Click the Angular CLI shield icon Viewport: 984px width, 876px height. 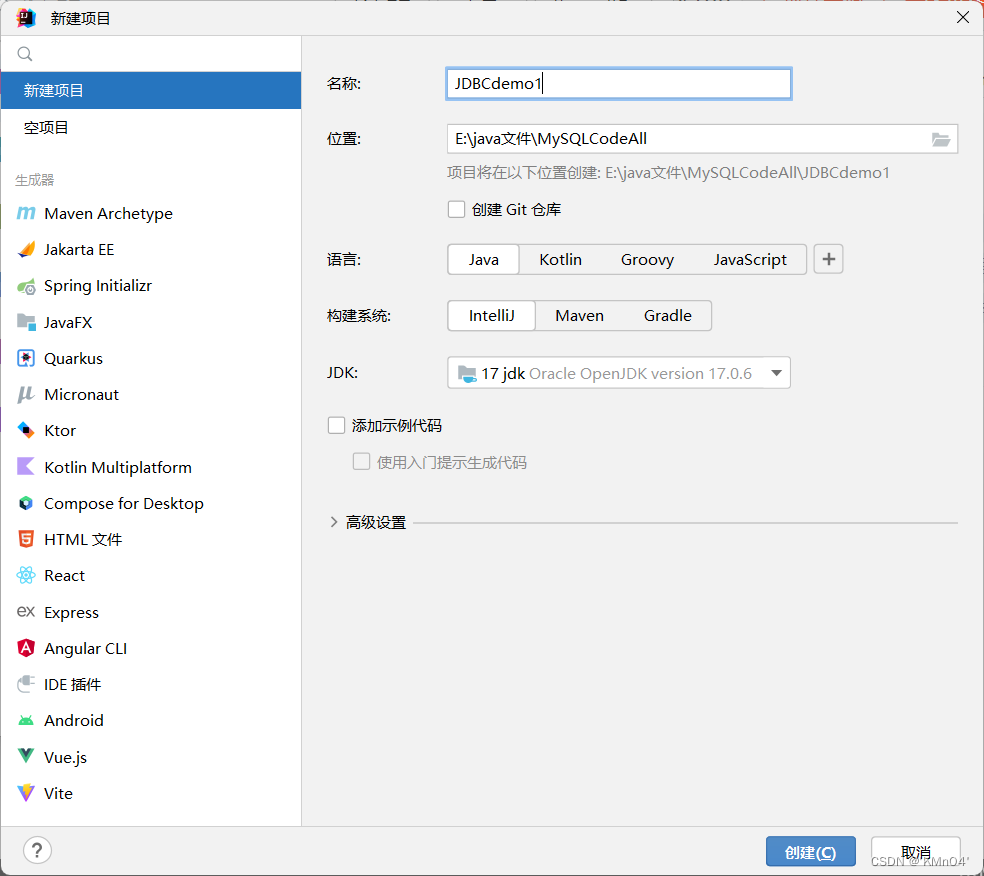tap(26, 648)
